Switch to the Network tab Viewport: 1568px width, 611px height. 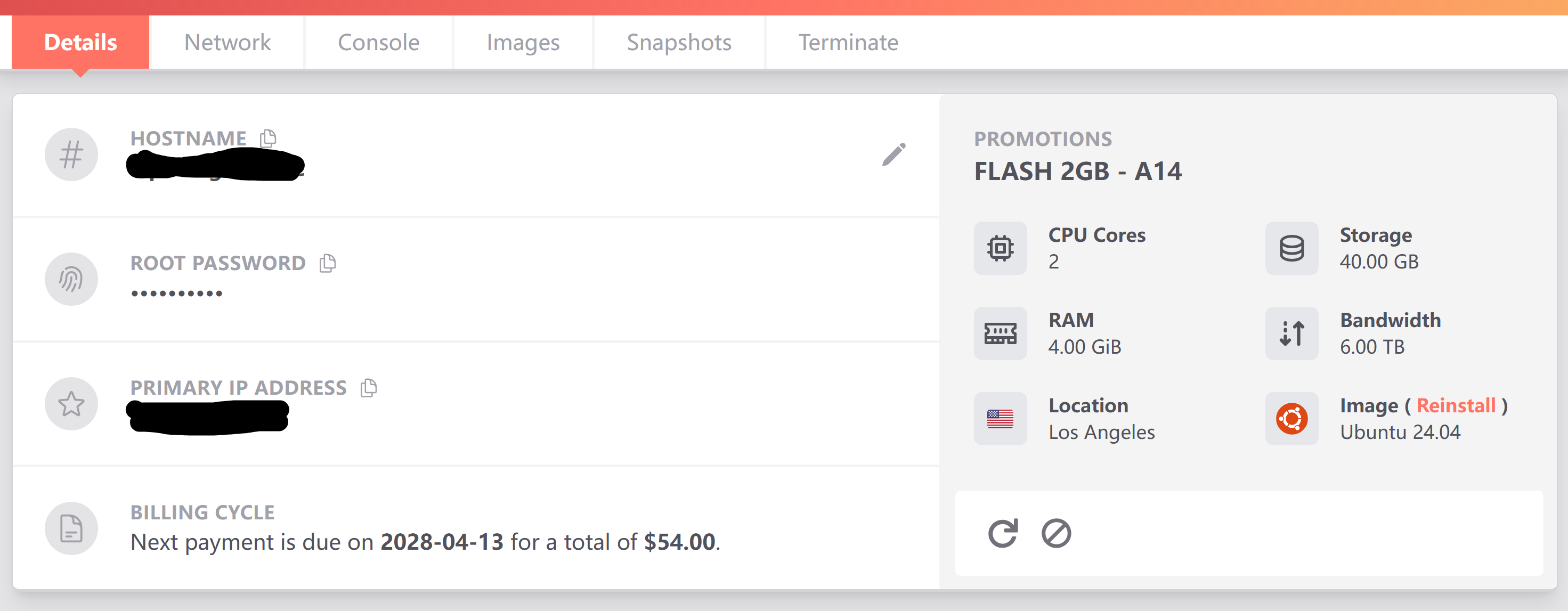227,42
